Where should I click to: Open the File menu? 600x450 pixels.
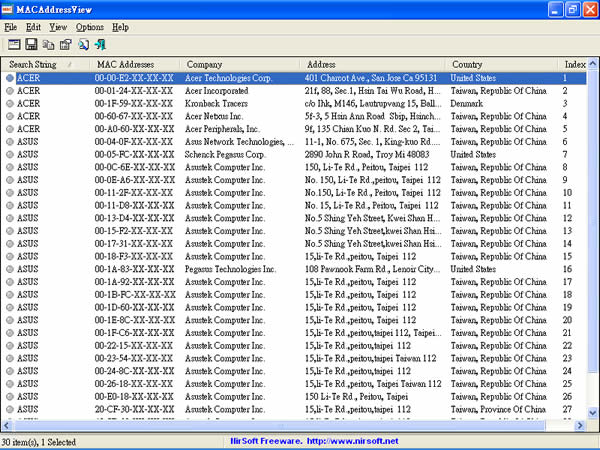10,27
